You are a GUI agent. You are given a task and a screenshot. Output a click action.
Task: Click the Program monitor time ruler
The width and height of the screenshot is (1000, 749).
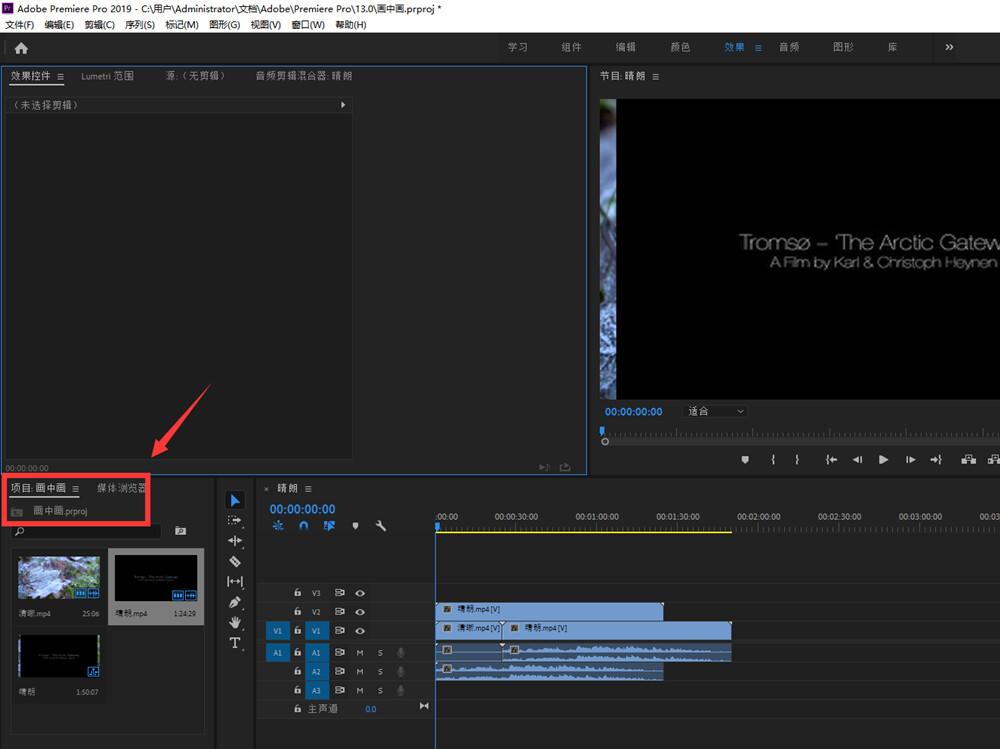point(800,432)
